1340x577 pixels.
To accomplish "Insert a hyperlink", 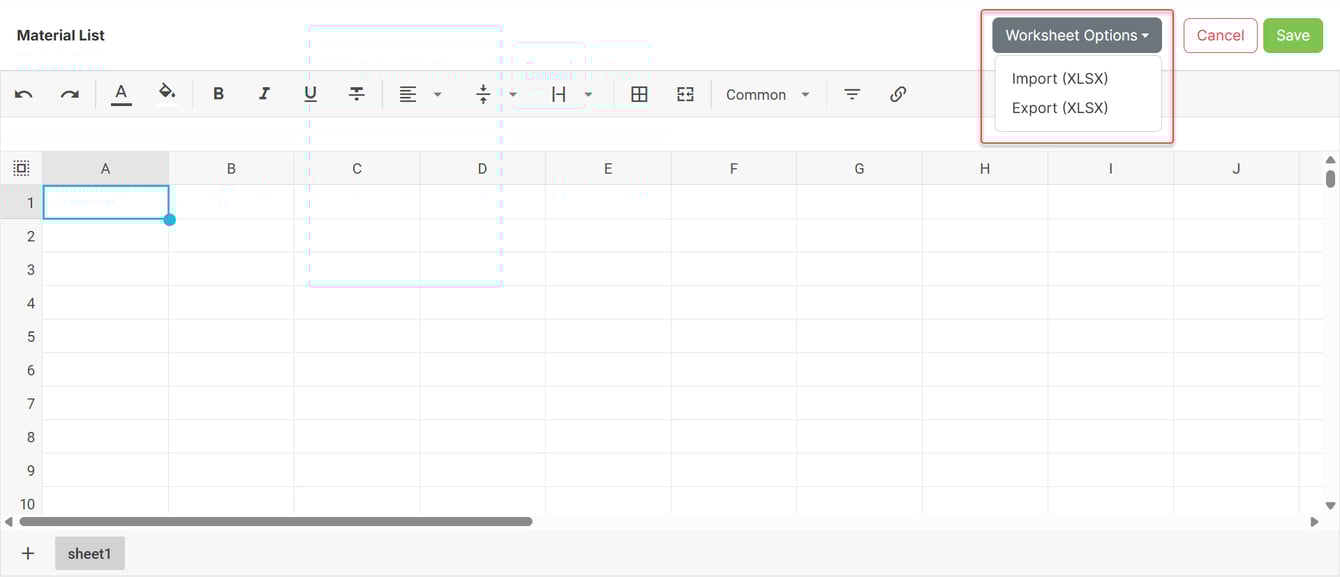I will 897,94.
